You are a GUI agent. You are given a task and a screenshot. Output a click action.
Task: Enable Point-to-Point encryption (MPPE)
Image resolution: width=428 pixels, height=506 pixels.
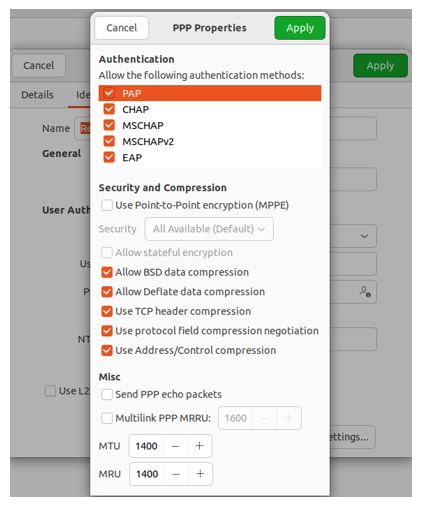(x=107, y=205)
